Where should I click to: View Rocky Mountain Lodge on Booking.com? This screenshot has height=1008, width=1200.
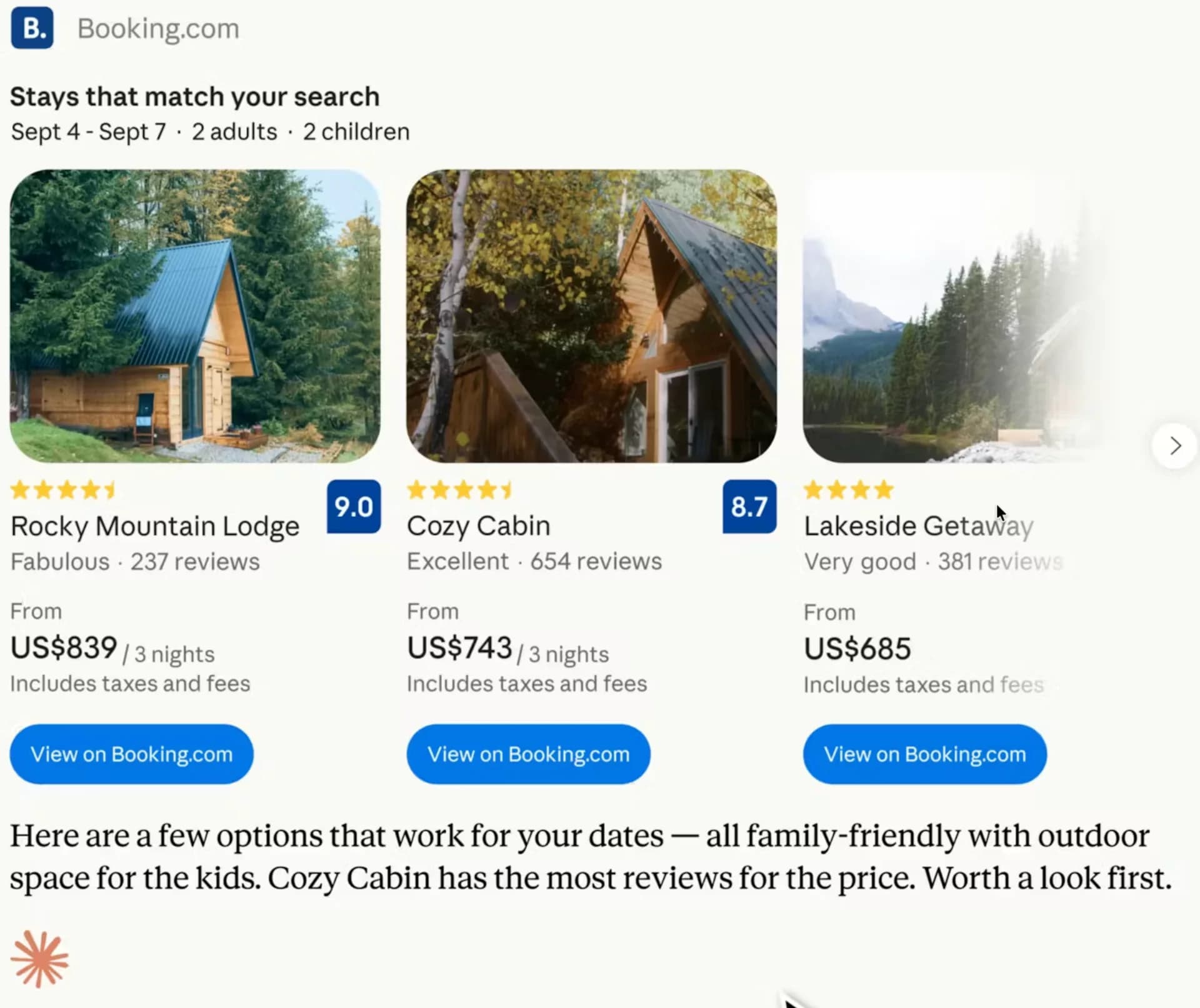click(x=131, y=754)
